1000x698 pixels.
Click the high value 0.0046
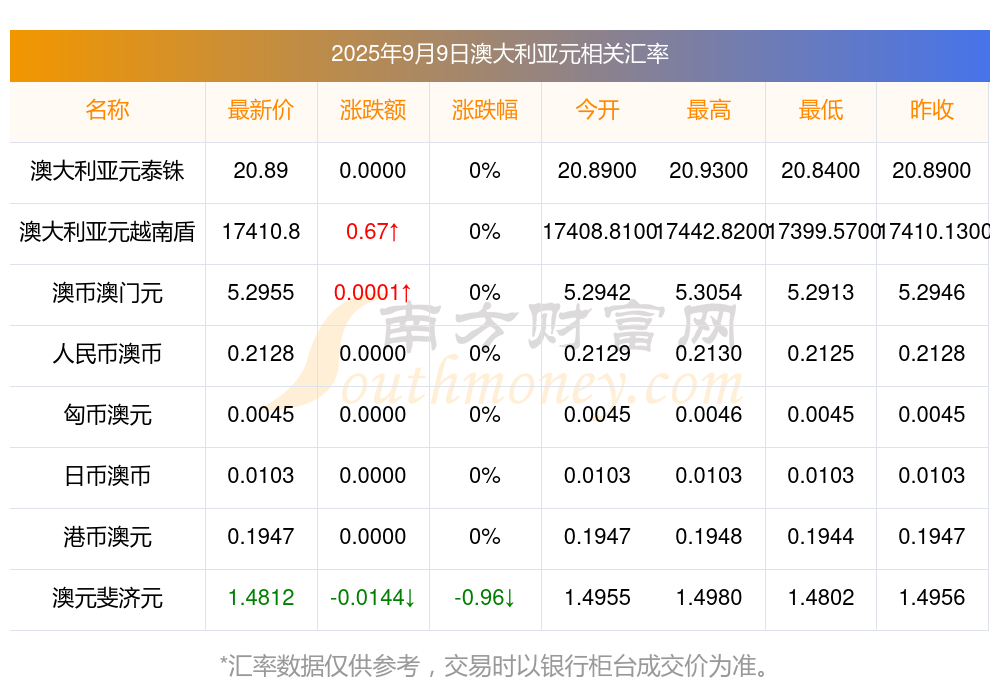[709, 414]
